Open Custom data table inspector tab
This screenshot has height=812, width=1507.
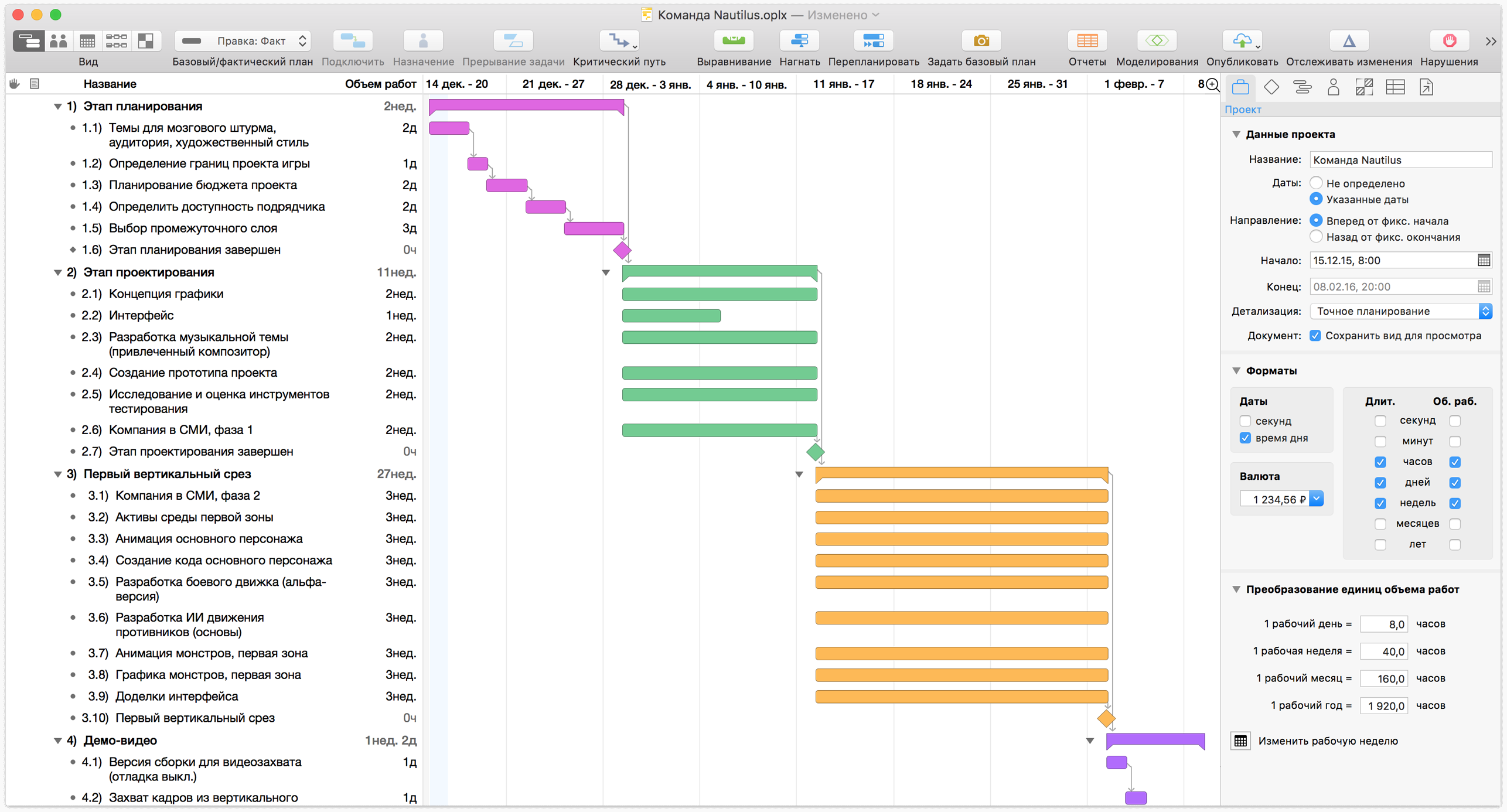[x=1396, y=88]
